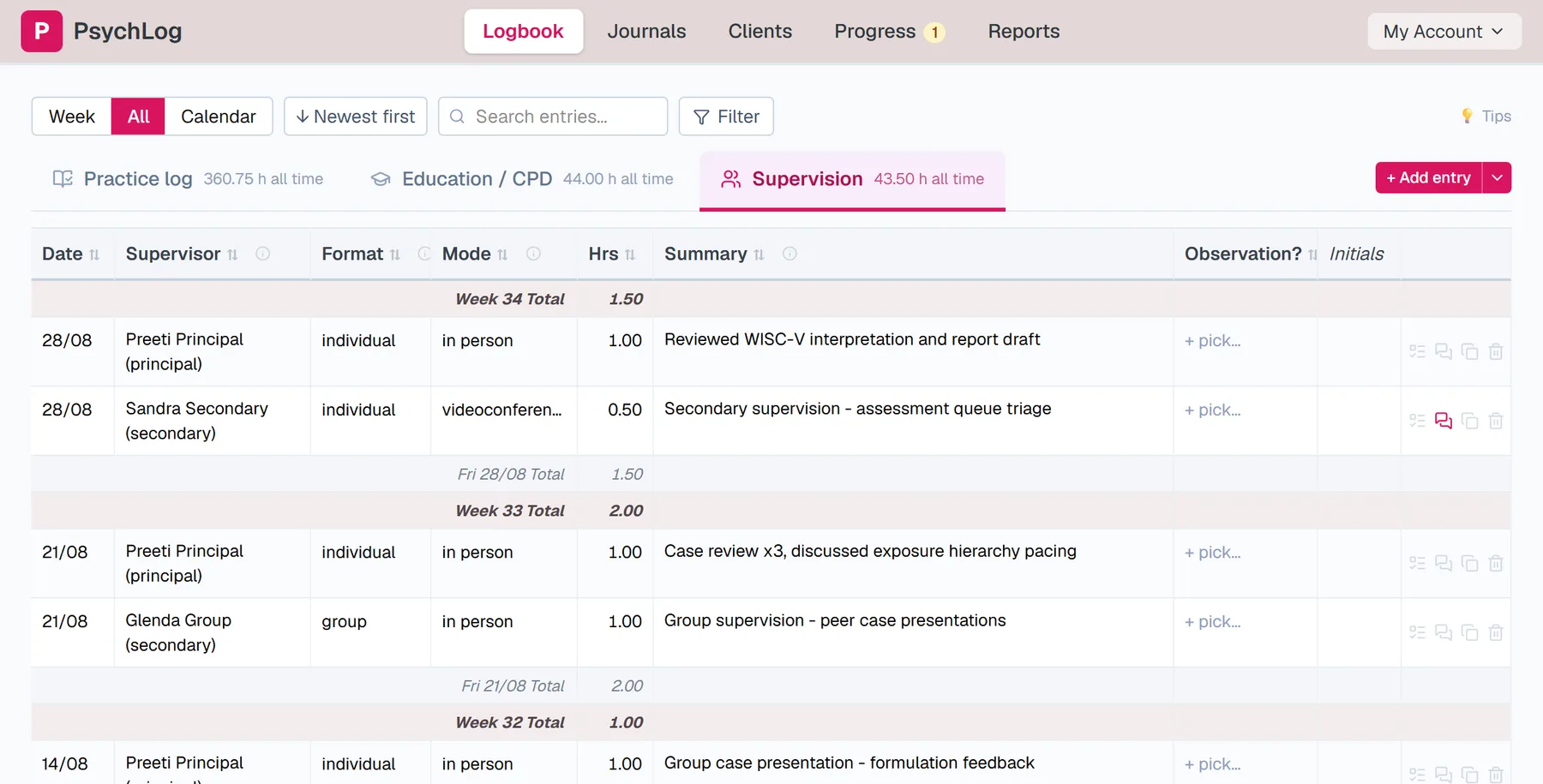
Task: Delete the 21/08 Preeti Principal entry
Action: [1496, 563]
